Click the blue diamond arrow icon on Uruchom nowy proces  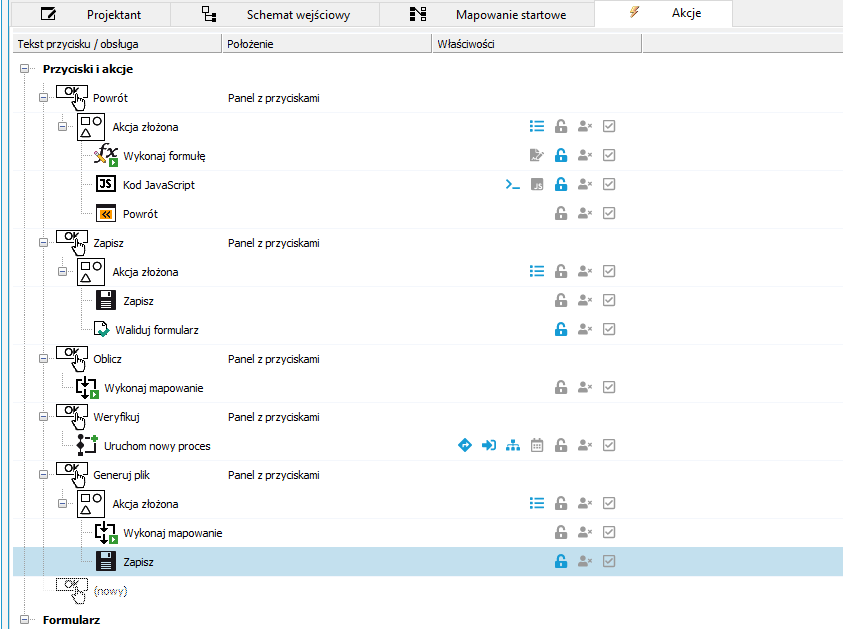(465, 446)
